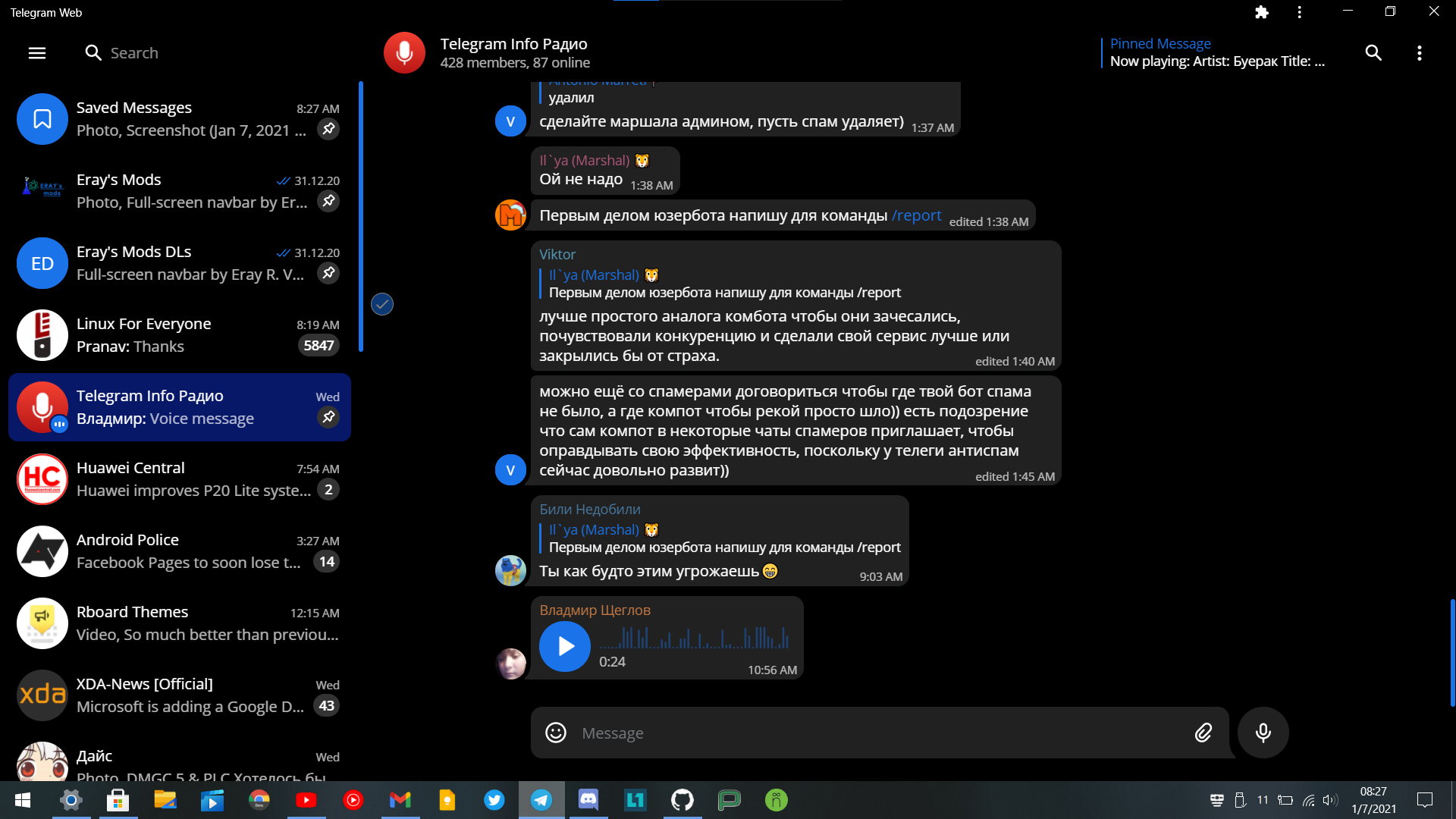The image size is (1456, 819).
Task: Play Владмир Щеглов's voice message
Action: (x=564, y=646)
